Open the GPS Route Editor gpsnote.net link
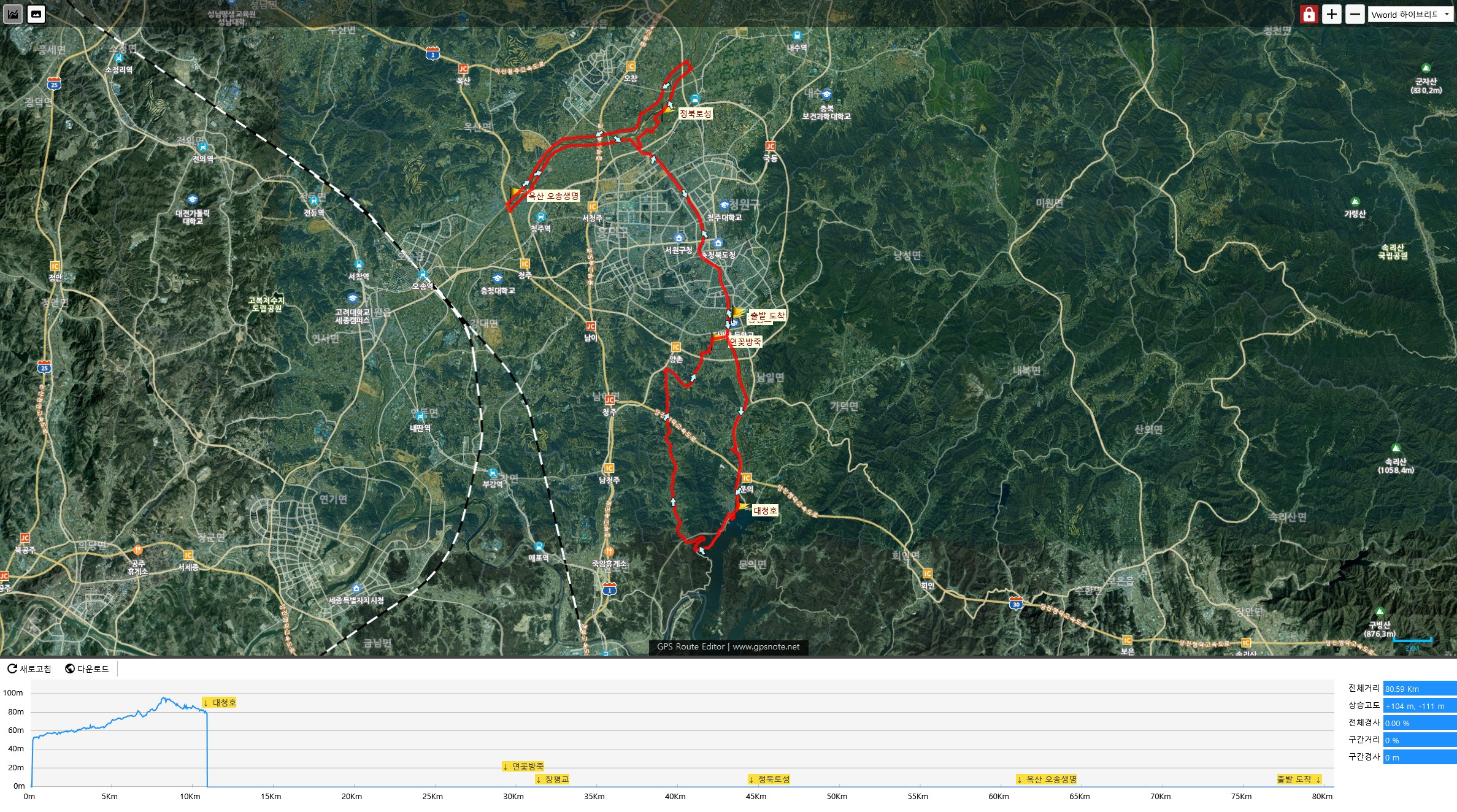Screen dimensions: 1457x812 728,646
